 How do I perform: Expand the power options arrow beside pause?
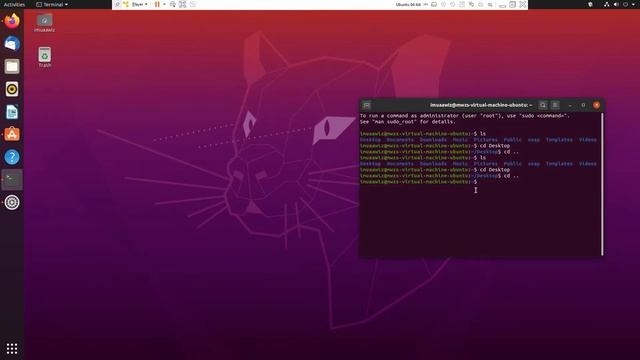click(164, 4)
